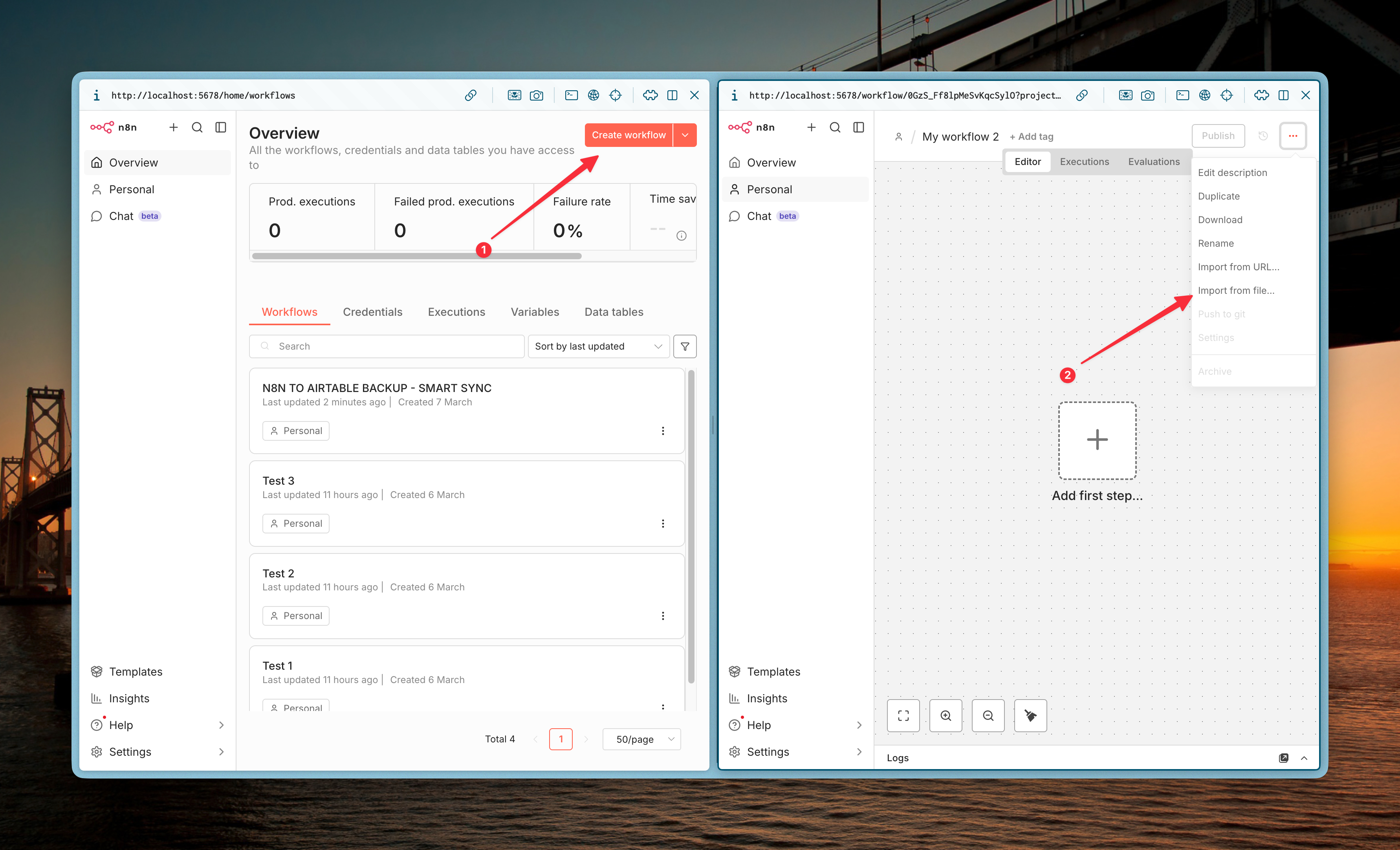The width and height of the screenshot is (1400, 850).
Task: Click the plus icon to add a new project
Action: click(173, 127)
